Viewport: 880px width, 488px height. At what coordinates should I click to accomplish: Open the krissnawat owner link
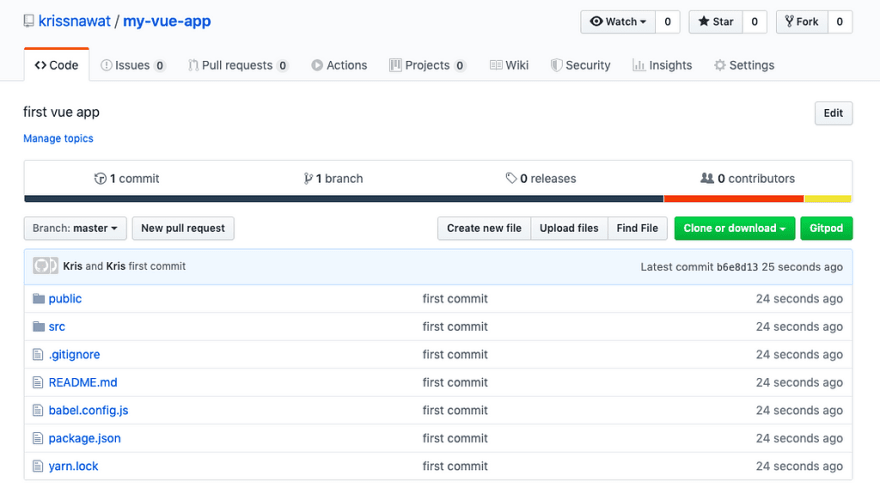75,21
